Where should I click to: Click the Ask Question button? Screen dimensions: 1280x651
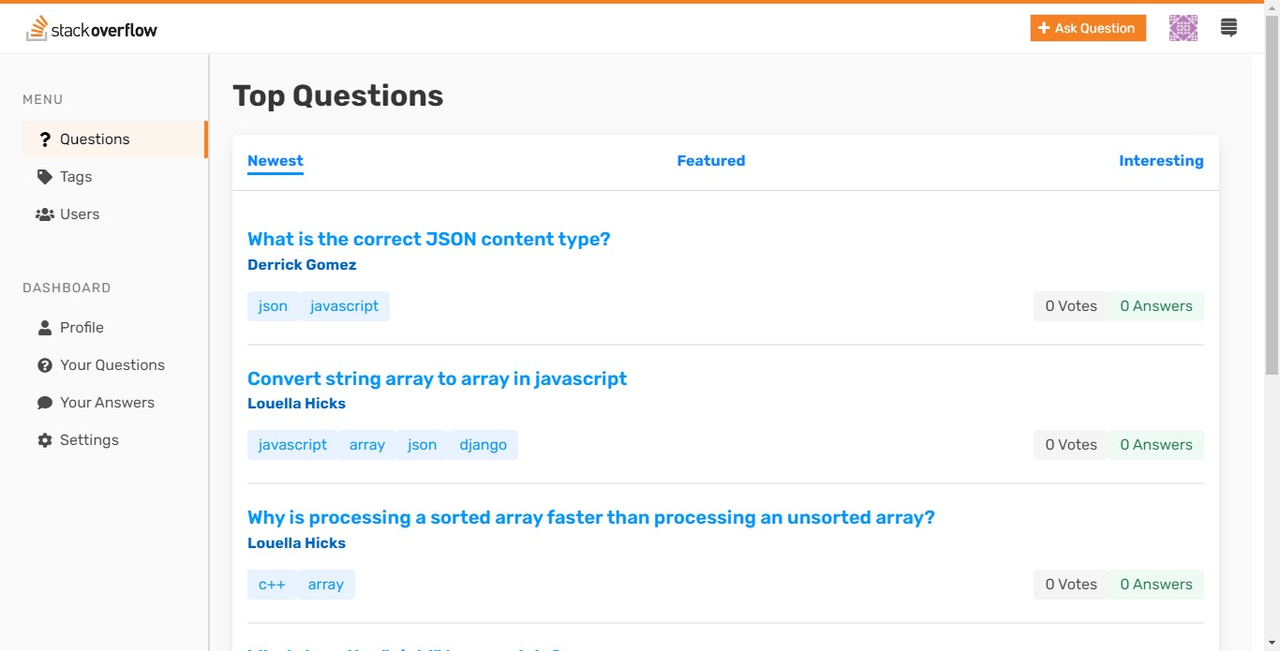point(1087,27)
